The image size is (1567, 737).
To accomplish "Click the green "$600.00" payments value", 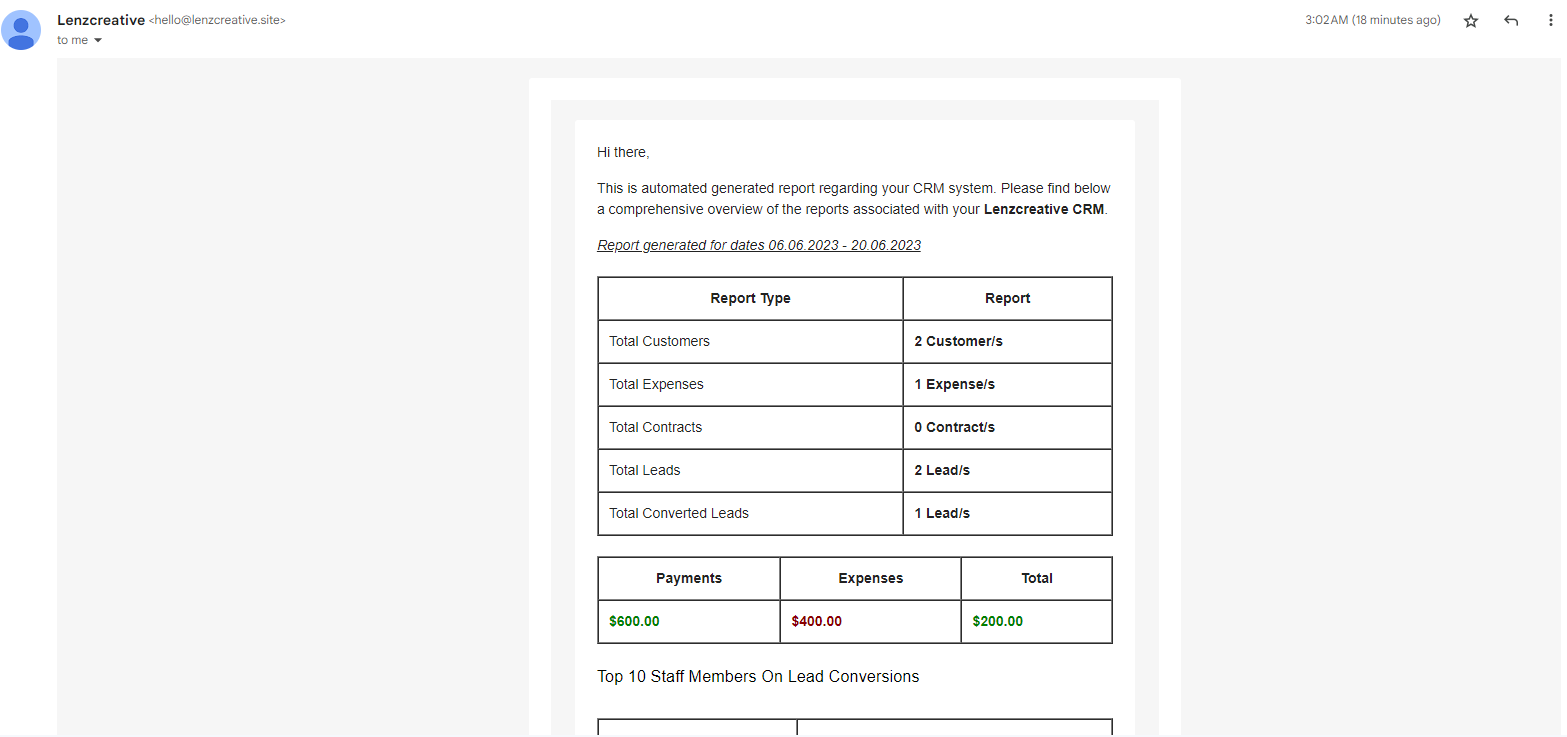I will click(633, 621).
